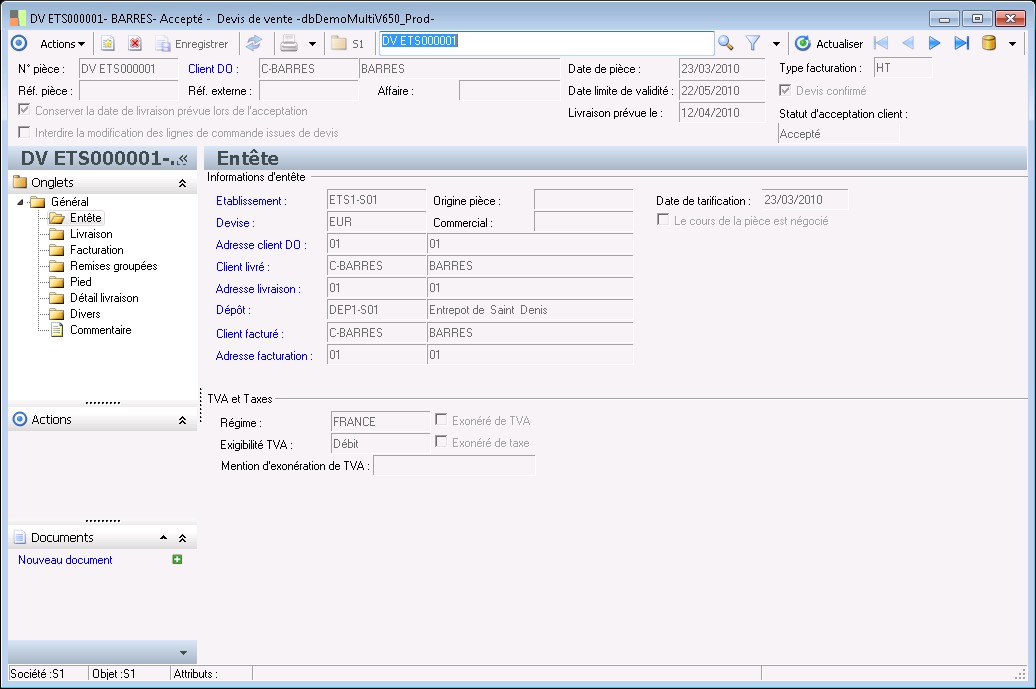Open the Livraison tab in tree
Image resolution: width=1036 pixels, height=689 pixels.
91,234
